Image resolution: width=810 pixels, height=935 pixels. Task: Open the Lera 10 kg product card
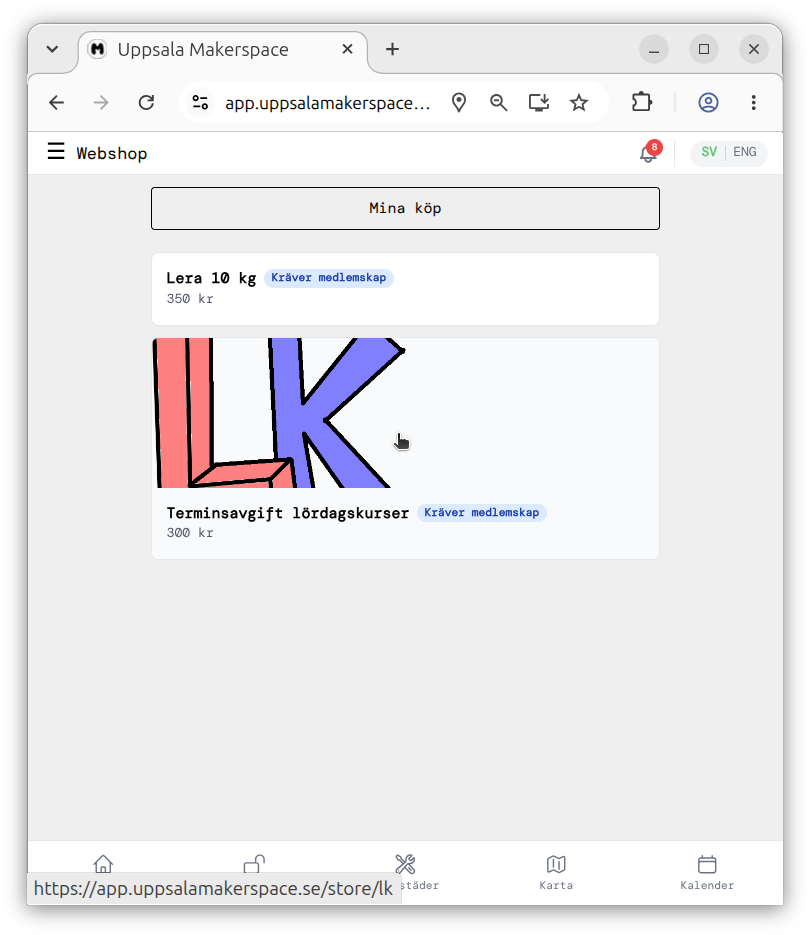click(405, 289)
